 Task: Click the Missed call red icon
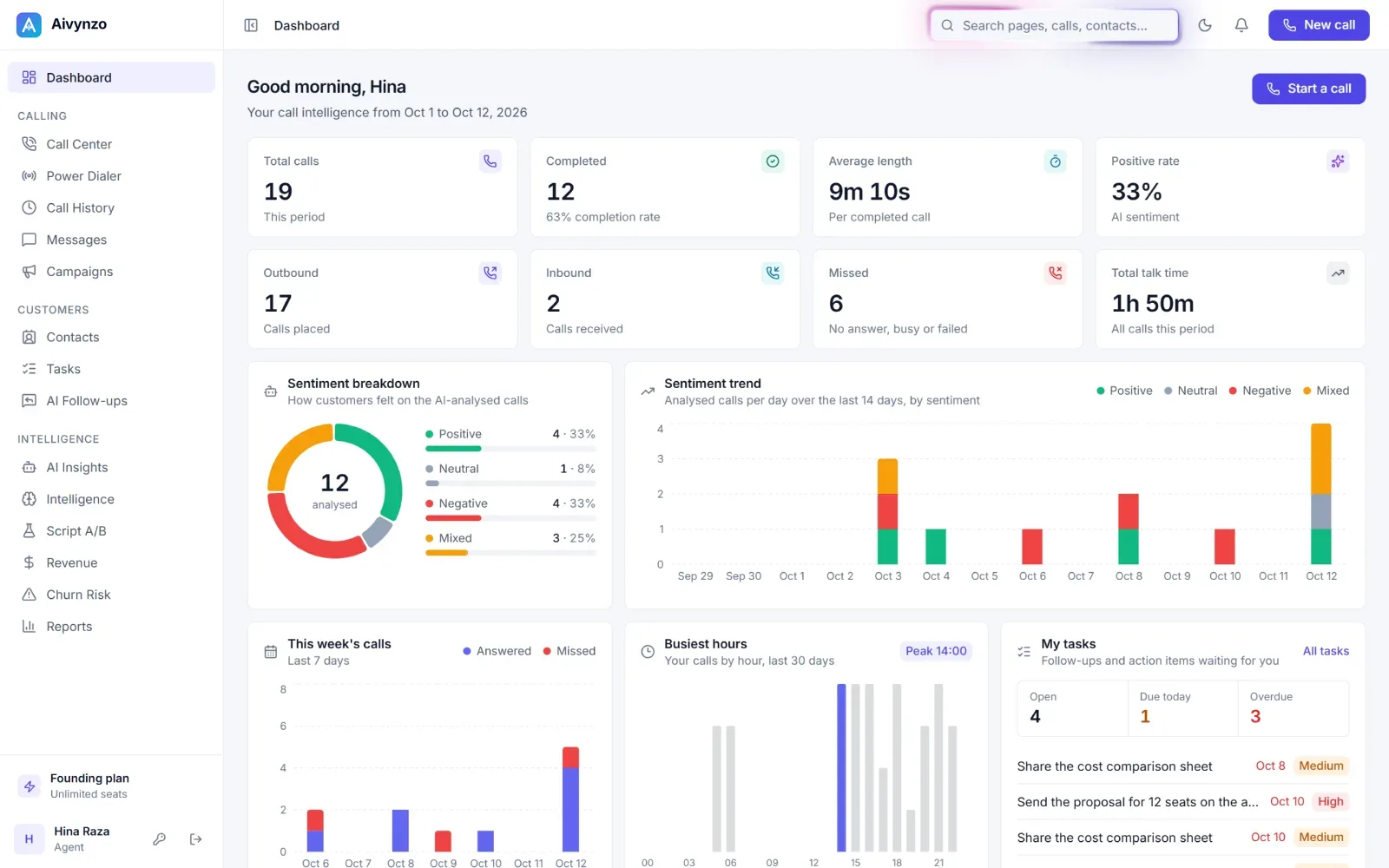pos(1056,273)
